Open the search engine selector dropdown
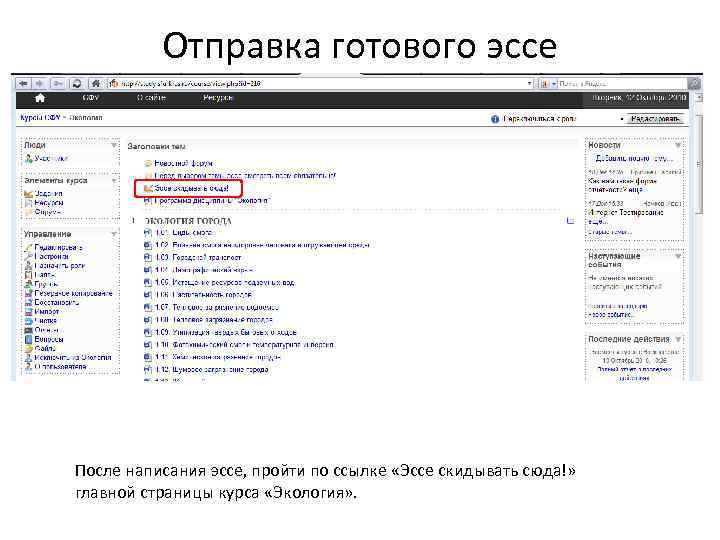Screen dimensions: 720x540 [554, 84]
